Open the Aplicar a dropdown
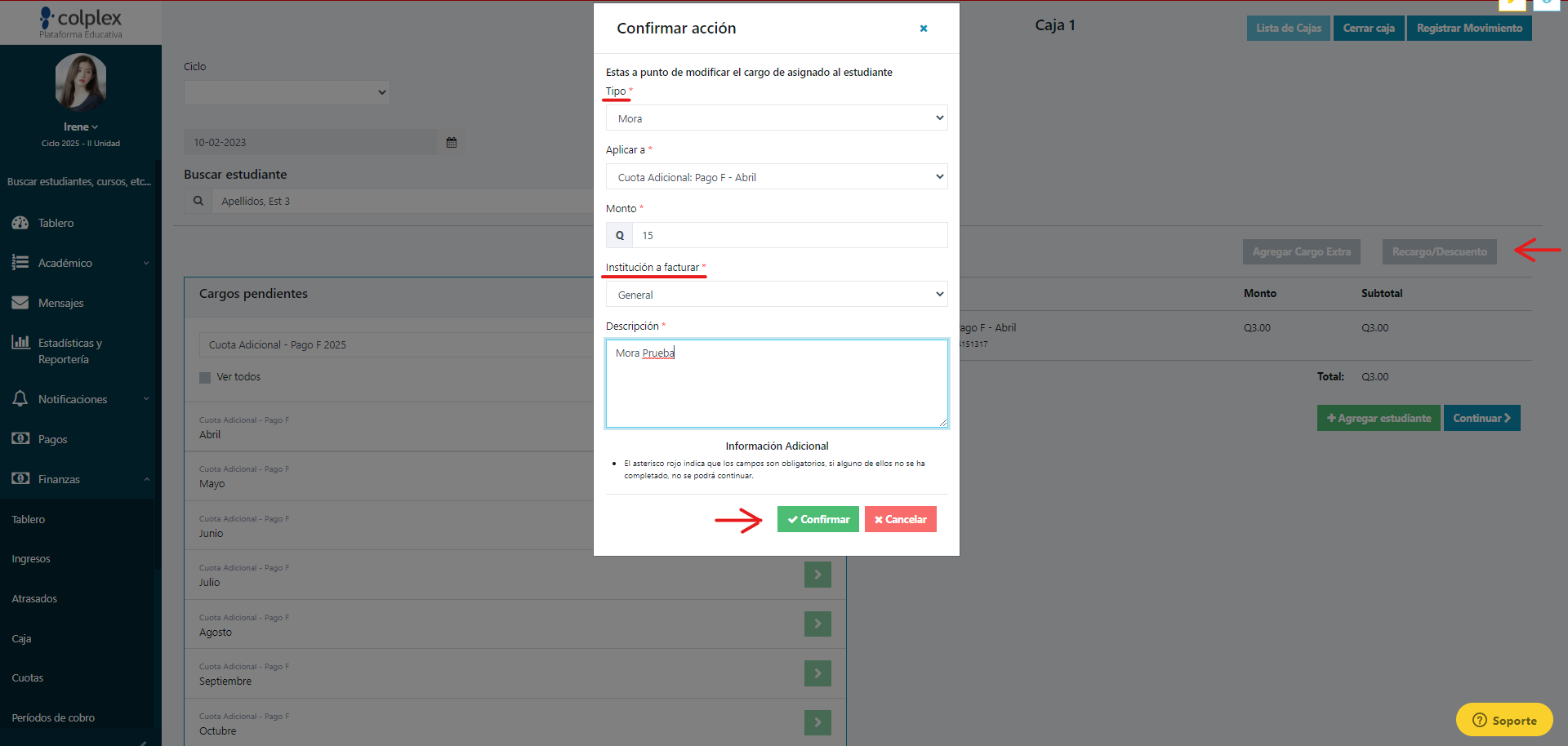 [x=777, y=177]
